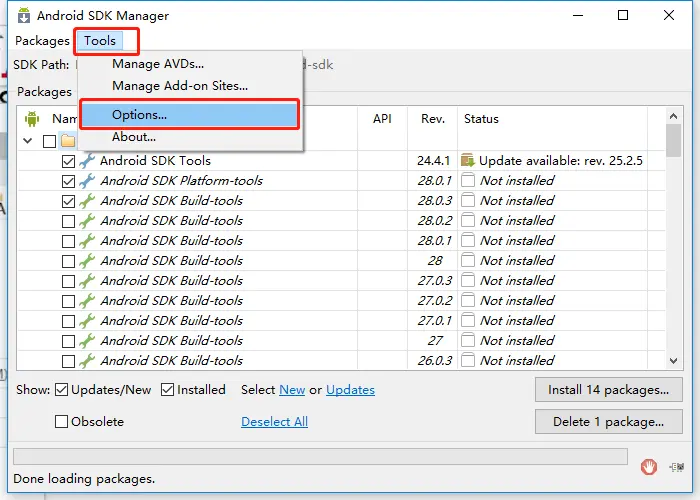Click green wrench icon of Build-tools 27.0.3
This screenshot has width=700, height=500.
(87, 281)
